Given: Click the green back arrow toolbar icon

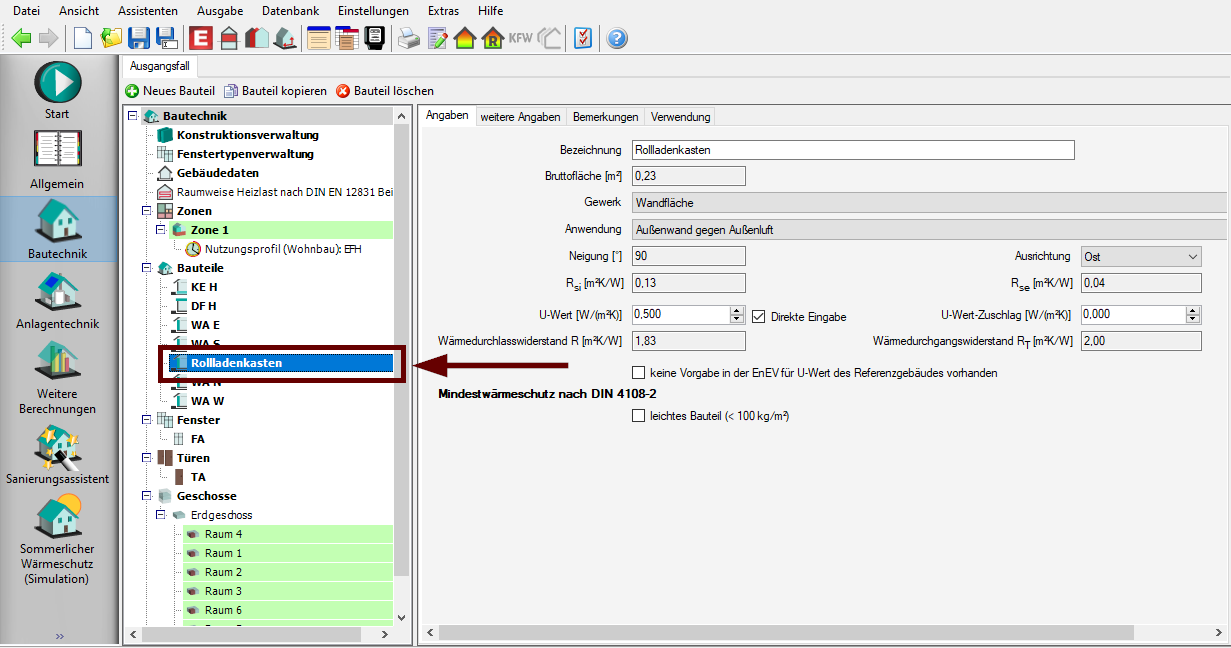Looking at the screenshot, I should click(x=21, y=39).
